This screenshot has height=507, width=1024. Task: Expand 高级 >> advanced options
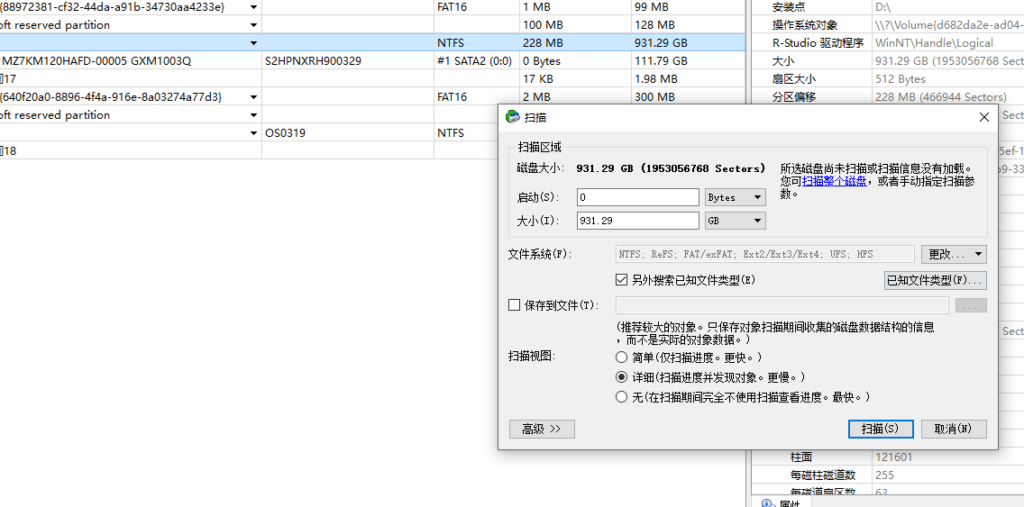pos(541,429)
